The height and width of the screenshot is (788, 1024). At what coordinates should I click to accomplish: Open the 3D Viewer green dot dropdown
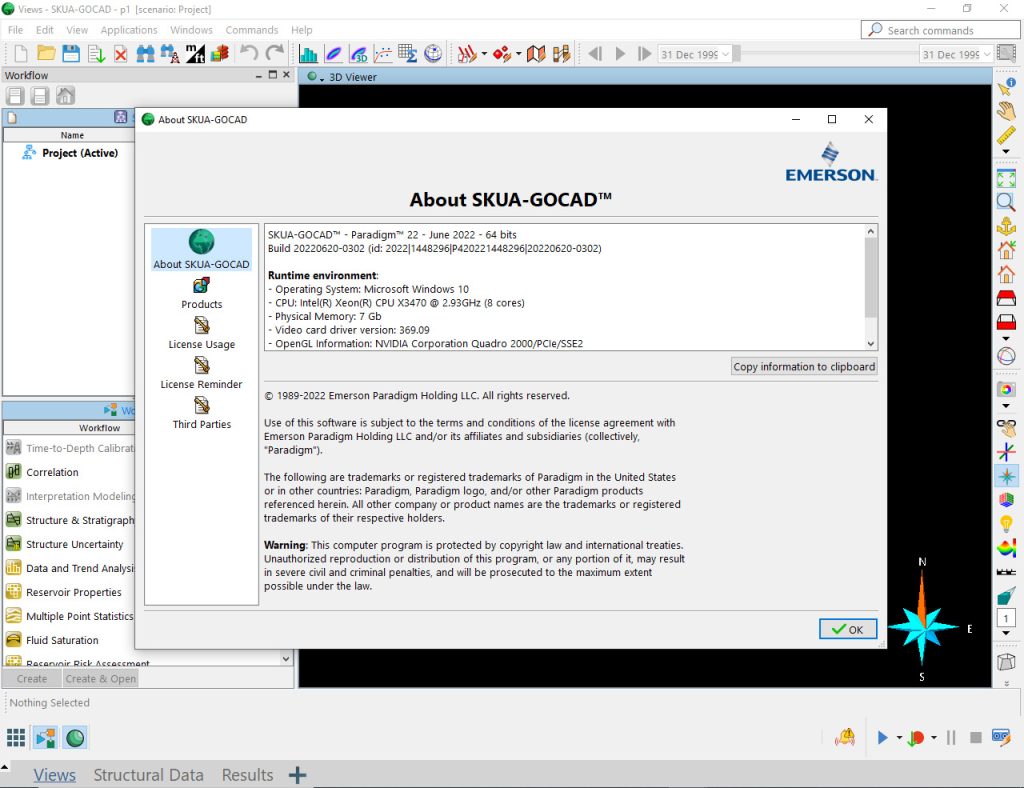pos(315,77)
